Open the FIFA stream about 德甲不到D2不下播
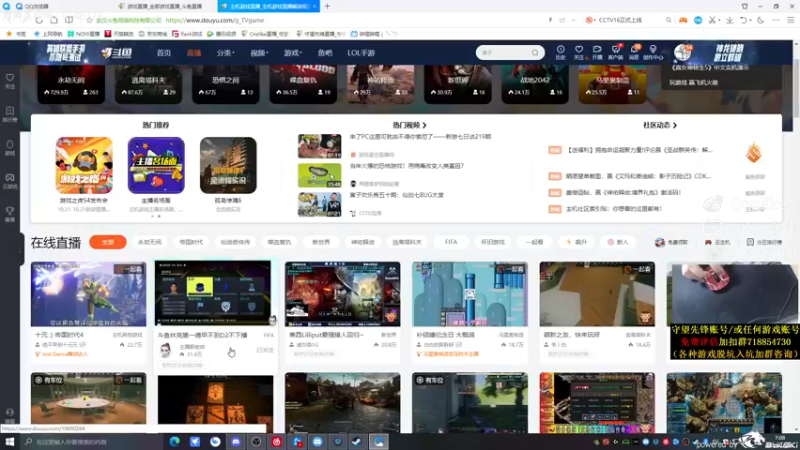 213,293
